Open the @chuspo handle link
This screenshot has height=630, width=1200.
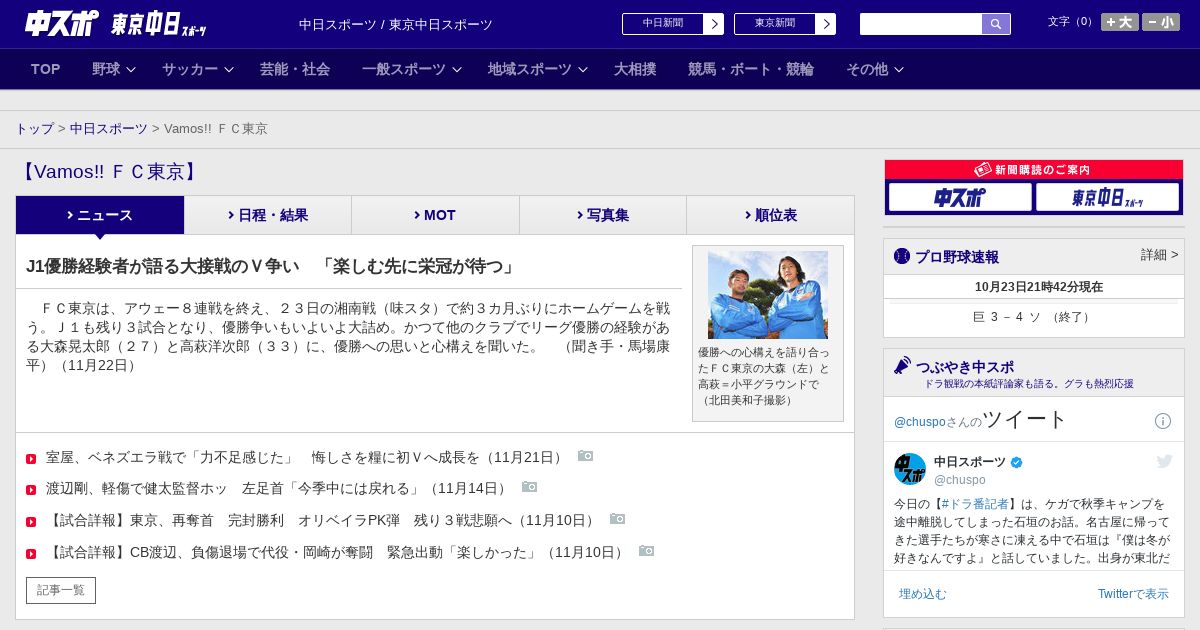click(x=960, y=480)
